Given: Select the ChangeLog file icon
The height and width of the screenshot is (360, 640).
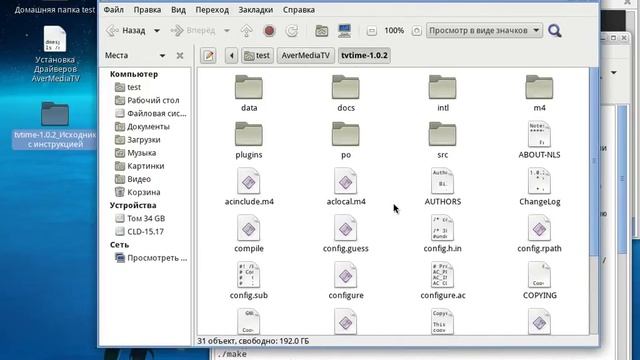Looking at the screenshot, I should click(x=539, y=181).
